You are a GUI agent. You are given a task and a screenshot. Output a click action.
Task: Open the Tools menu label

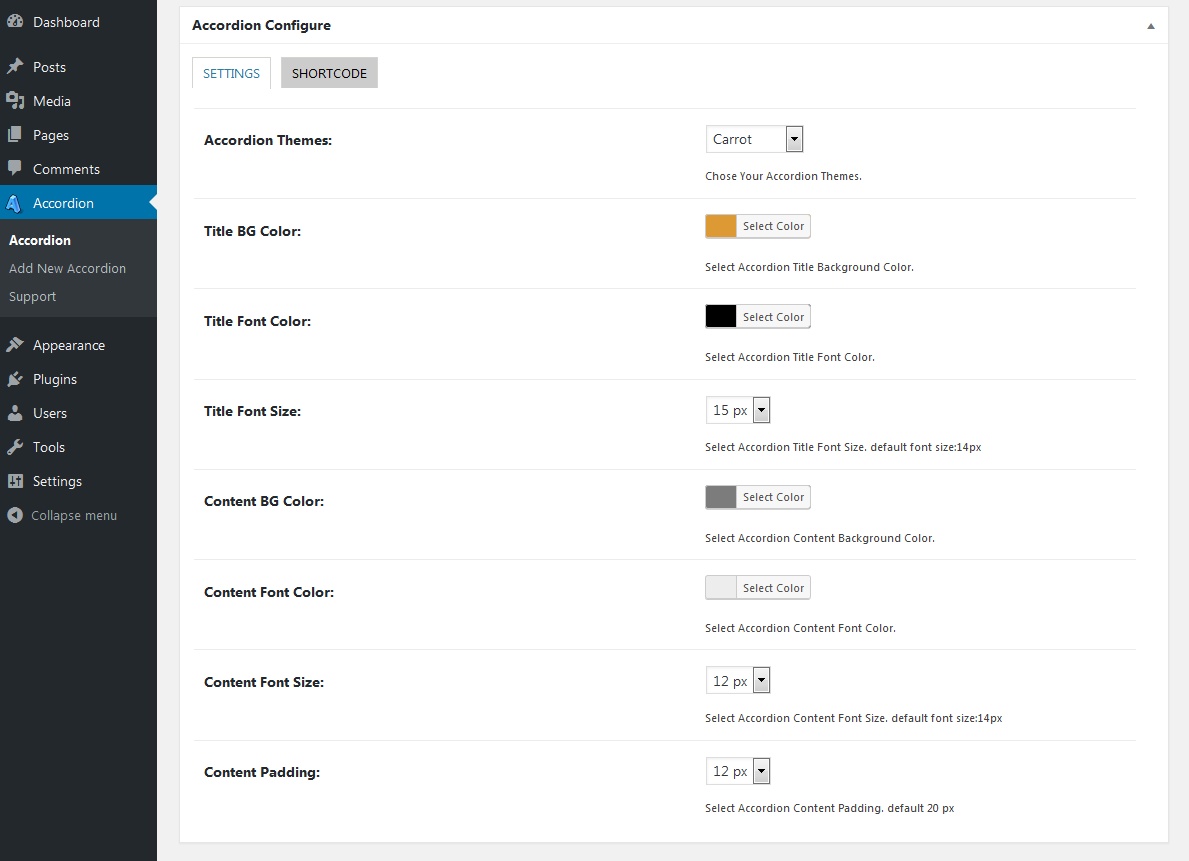point(49,448)
